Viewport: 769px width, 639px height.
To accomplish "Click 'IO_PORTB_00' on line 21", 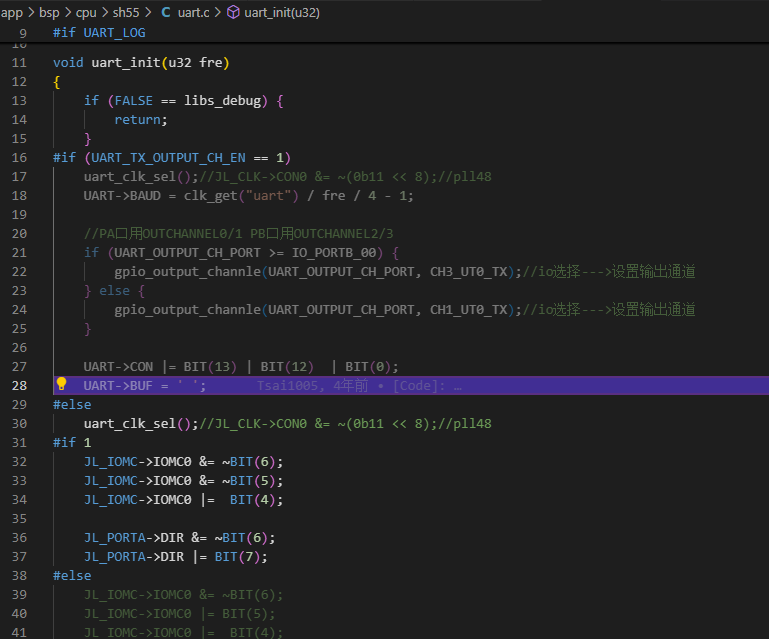I will point(334,253).
